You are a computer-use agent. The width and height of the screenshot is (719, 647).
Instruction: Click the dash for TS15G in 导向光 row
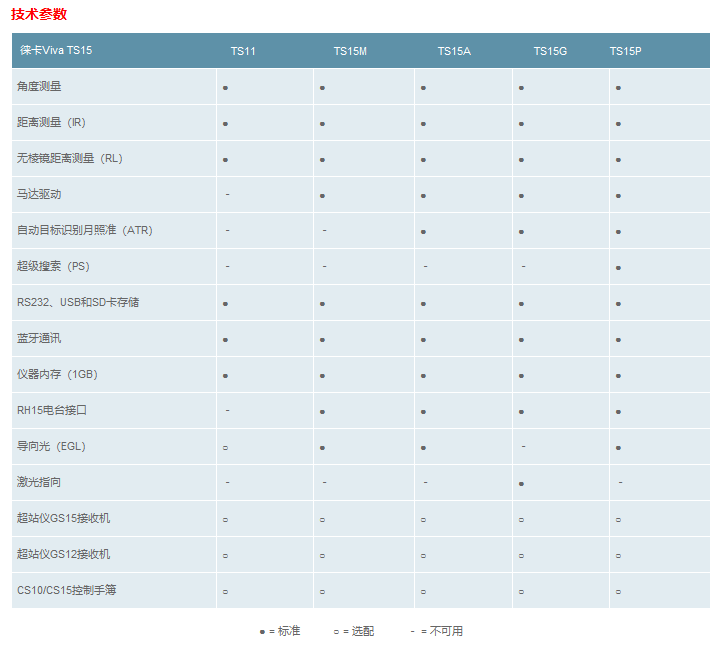coord(523,446)
